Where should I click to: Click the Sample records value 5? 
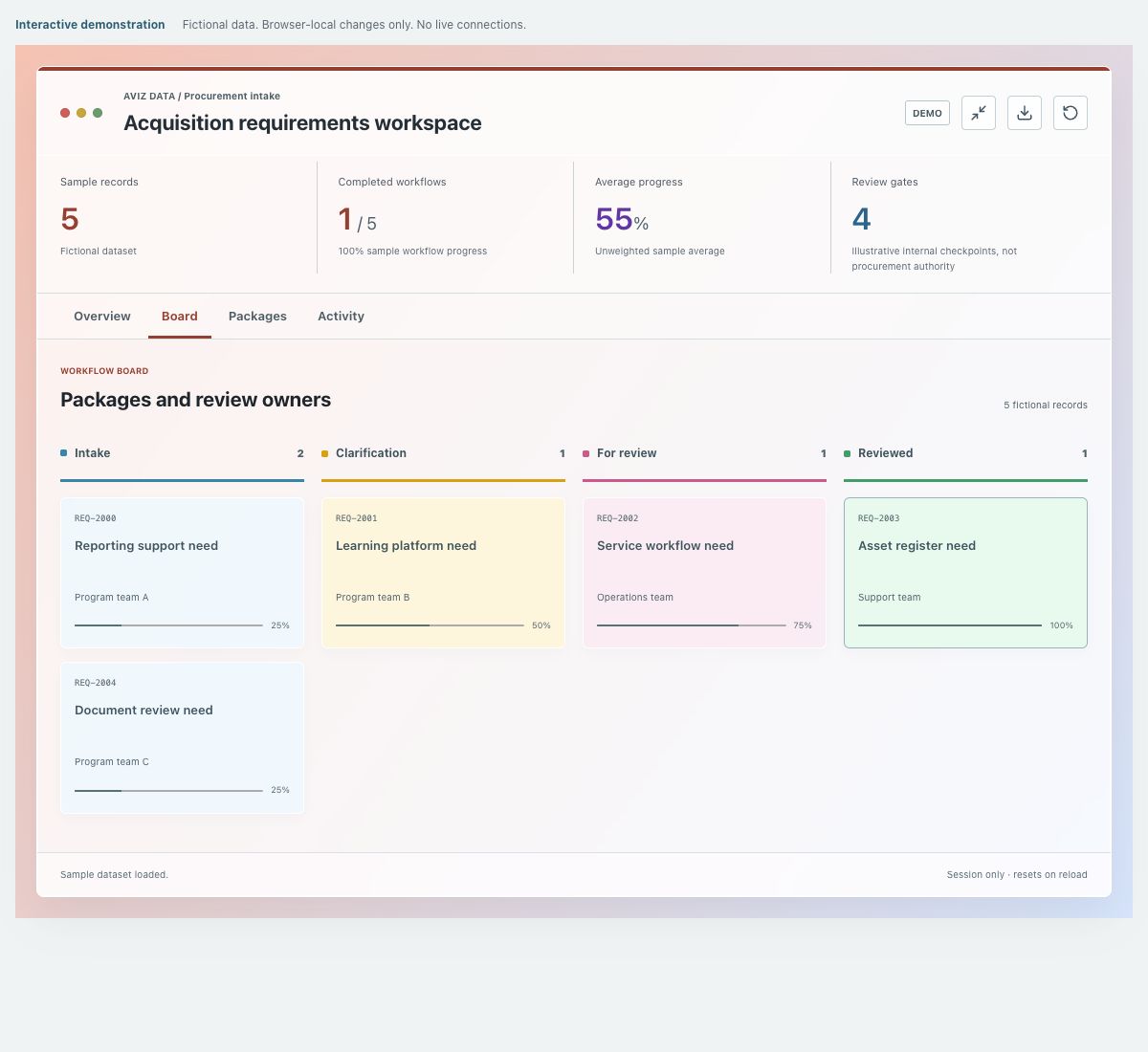click(70, 219)
